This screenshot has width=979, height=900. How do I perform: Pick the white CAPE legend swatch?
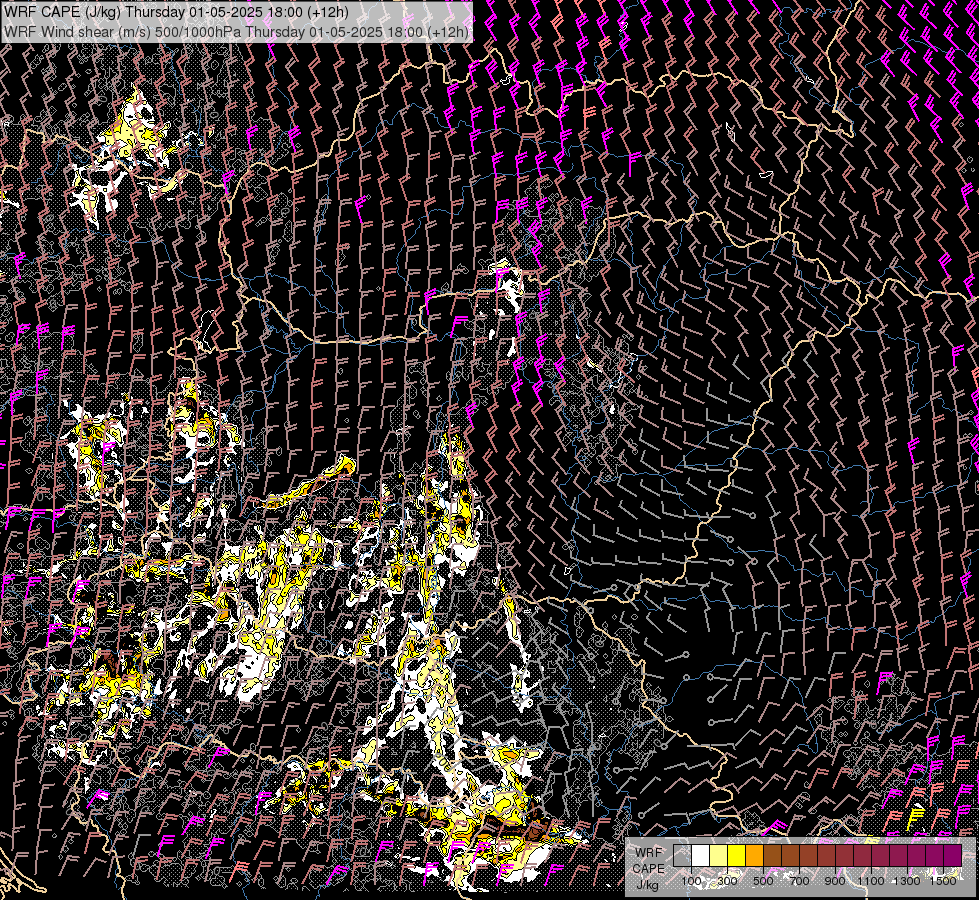(701, 855)
